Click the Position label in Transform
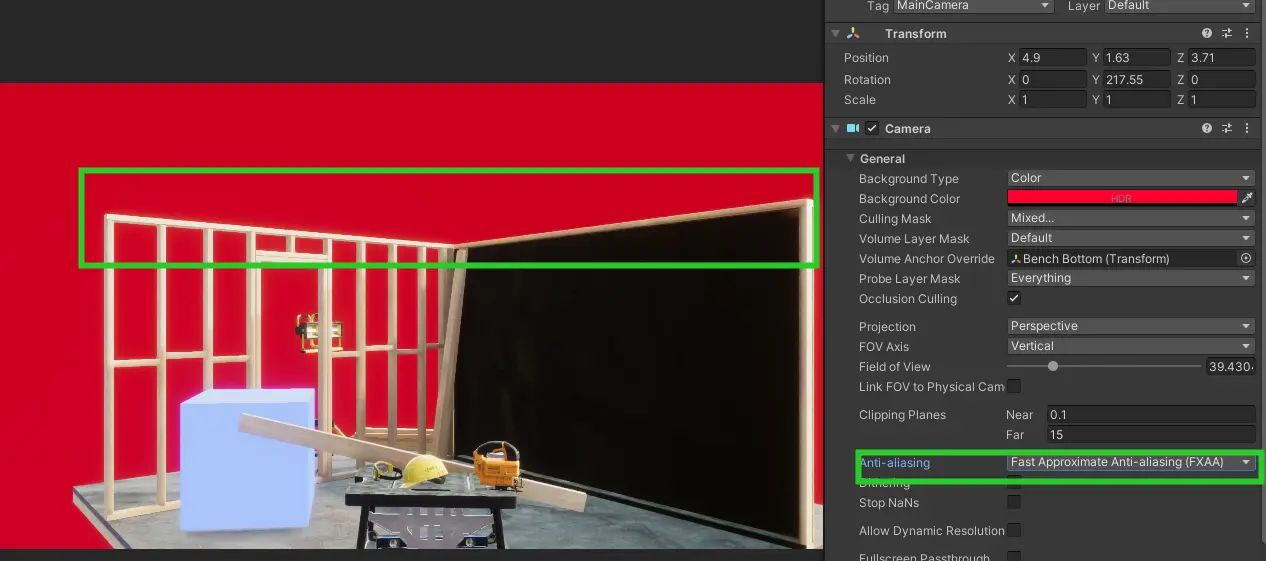 pyautogui.click(x=866, y=57)
